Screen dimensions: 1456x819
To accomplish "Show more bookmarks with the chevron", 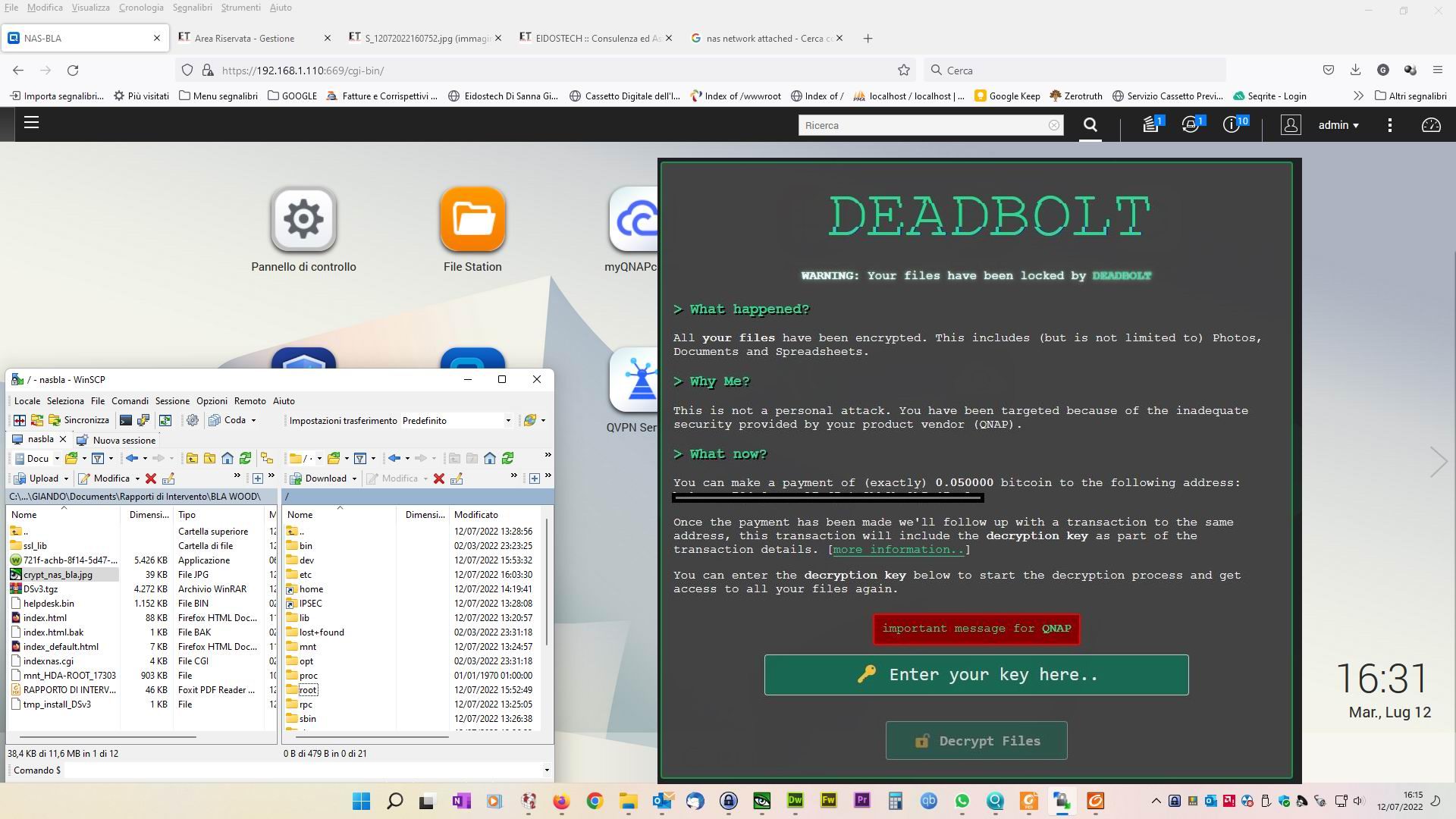I will (x=1358, y=96).
